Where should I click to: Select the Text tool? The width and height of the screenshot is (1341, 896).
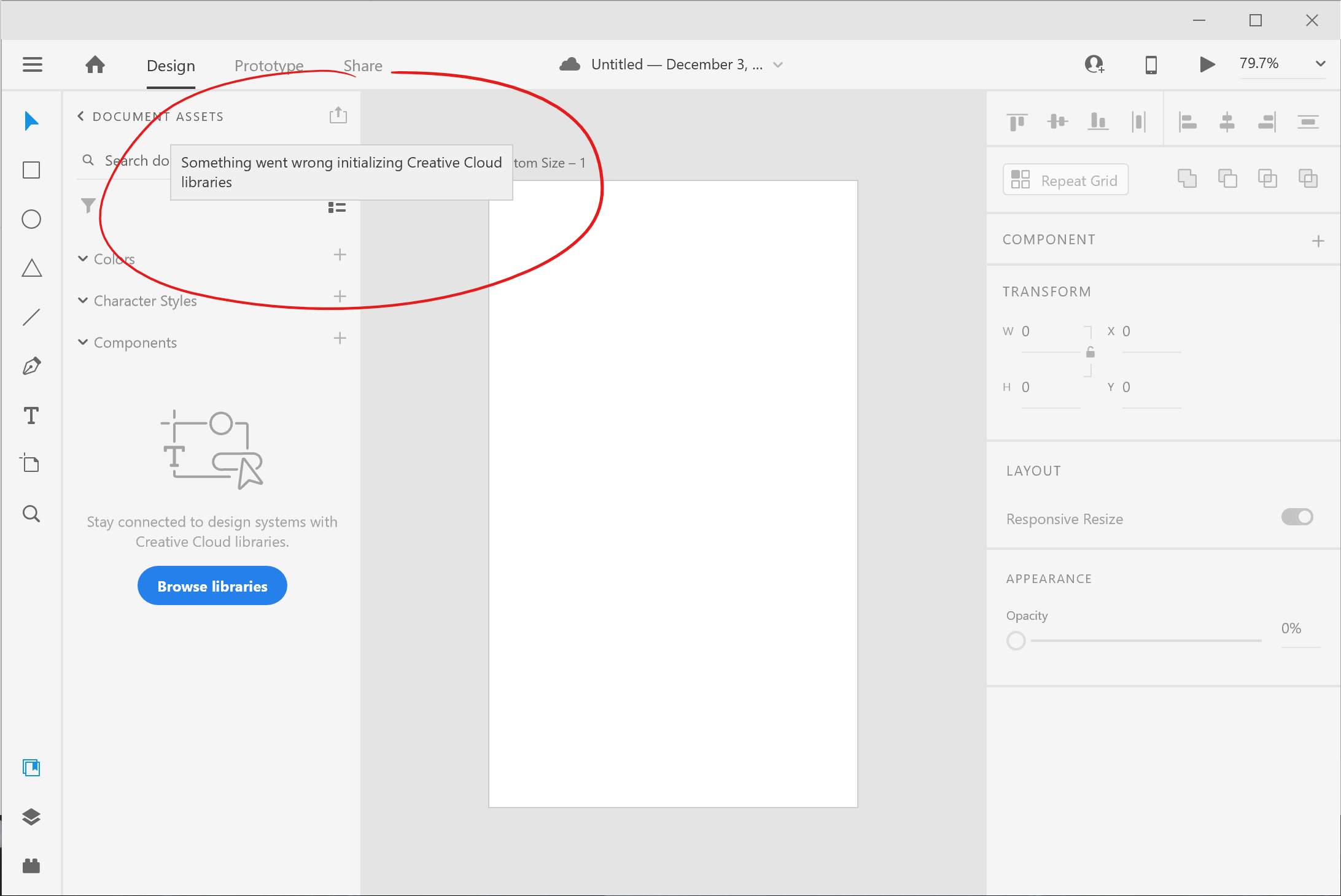31,415
